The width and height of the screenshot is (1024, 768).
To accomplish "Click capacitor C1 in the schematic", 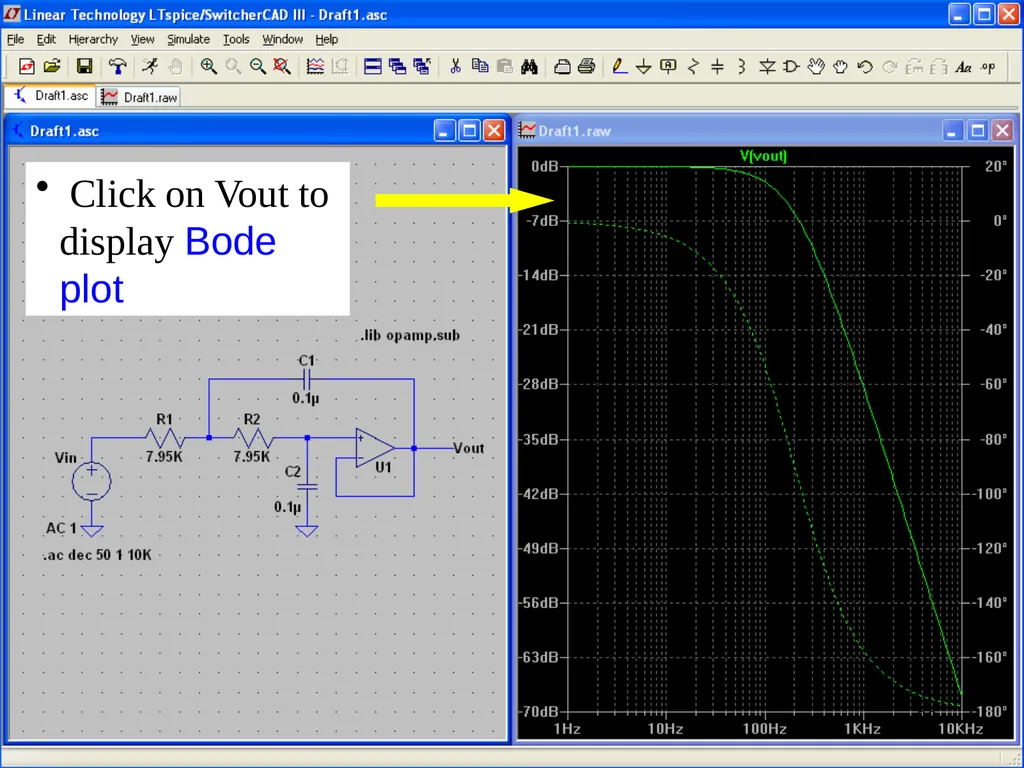I will 306,379.
